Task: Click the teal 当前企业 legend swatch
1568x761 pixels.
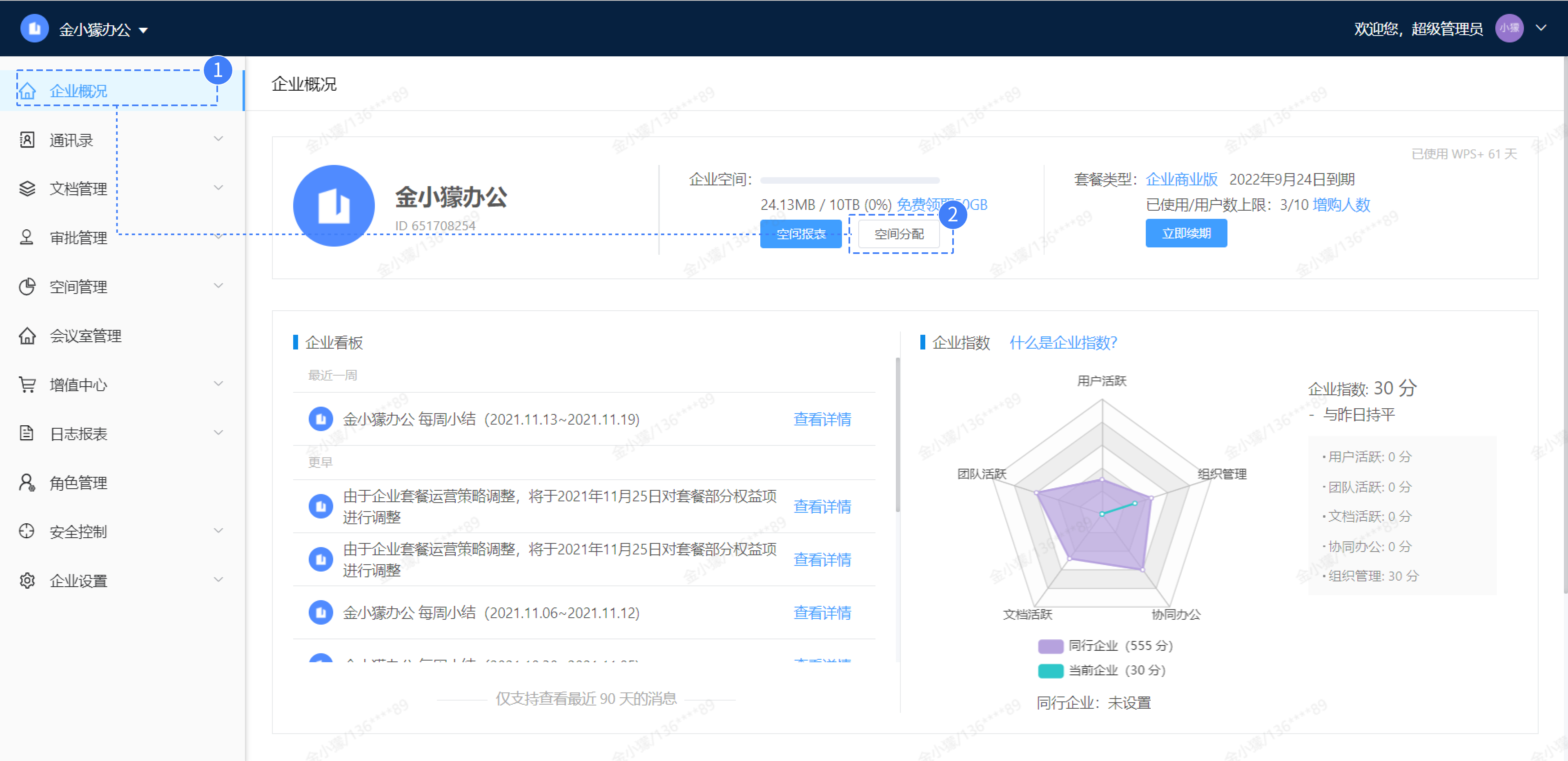Action: tap(1050, 671)
